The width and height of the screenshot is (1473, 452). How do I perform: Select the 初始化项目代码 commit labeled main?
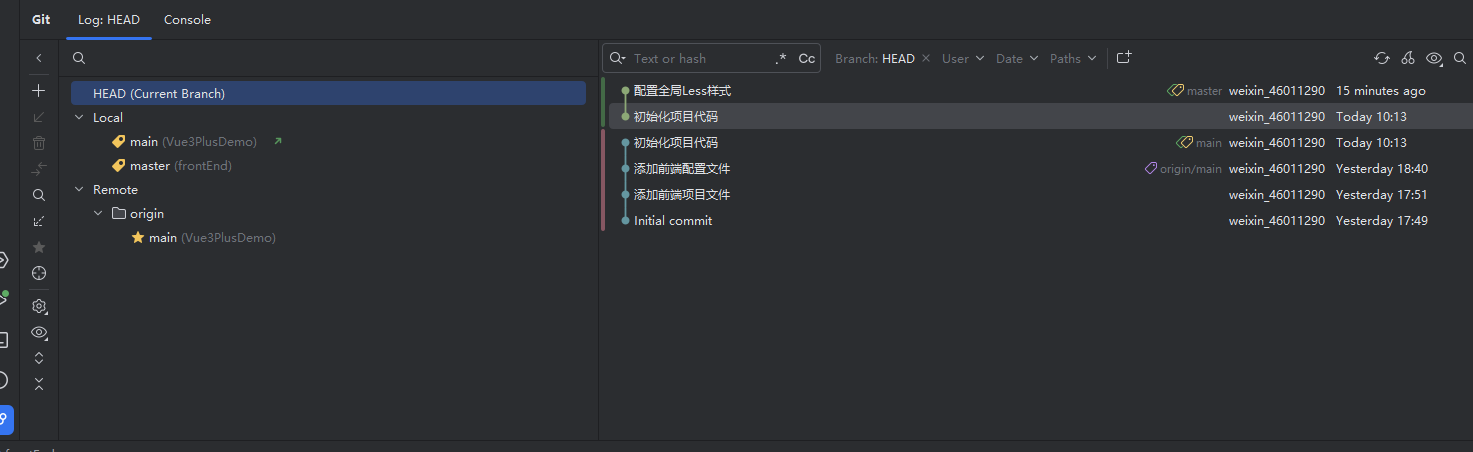pos(676,143)
